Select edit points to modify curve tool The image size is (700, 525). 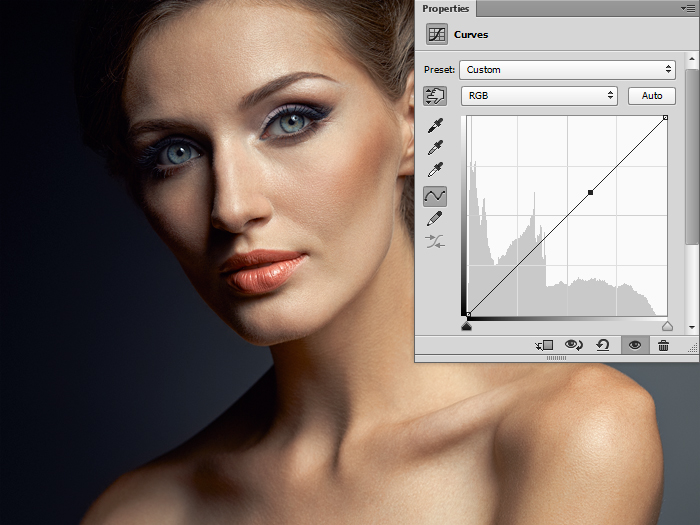(435, 196)
